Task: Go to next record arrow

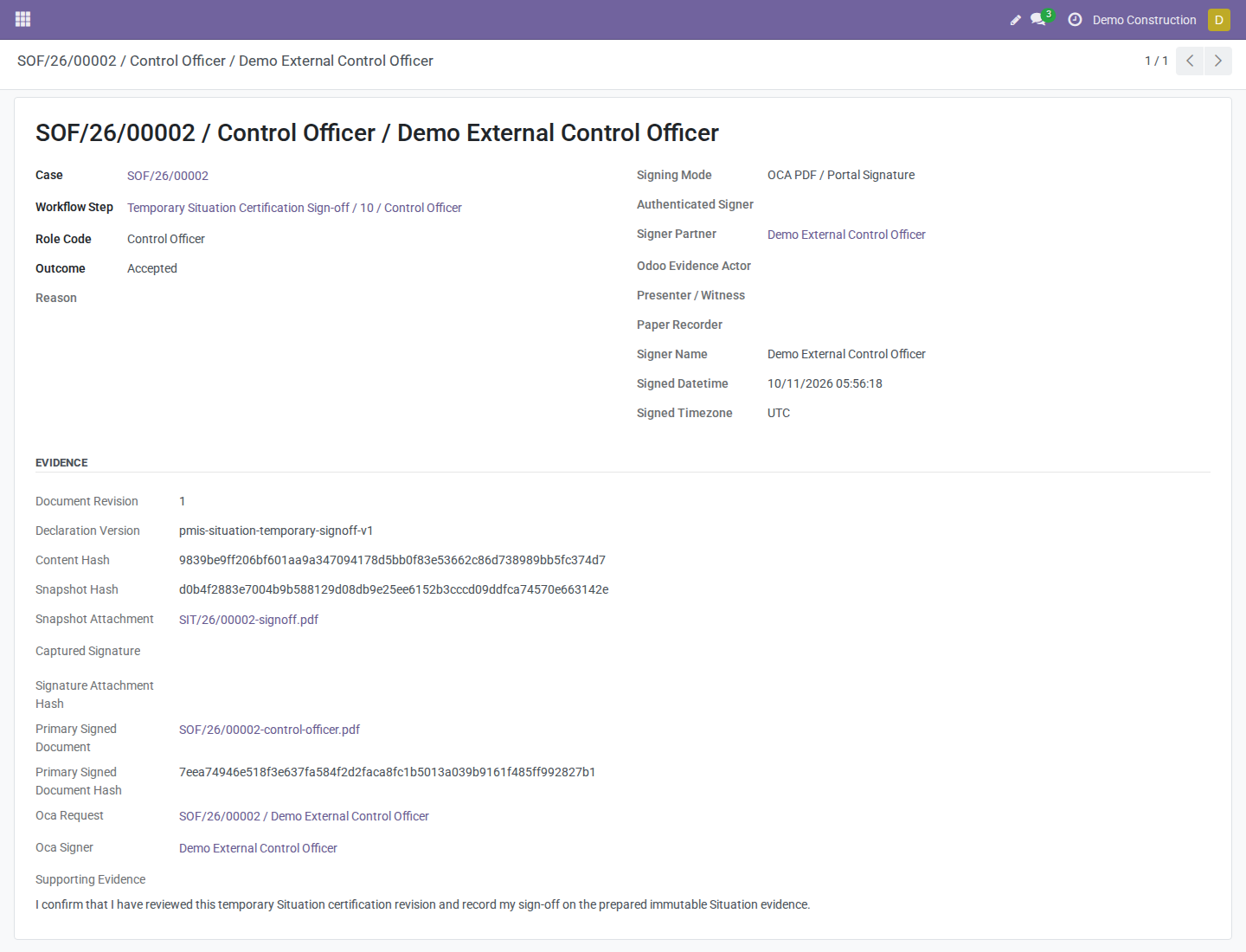Action: coord(1217,61)
